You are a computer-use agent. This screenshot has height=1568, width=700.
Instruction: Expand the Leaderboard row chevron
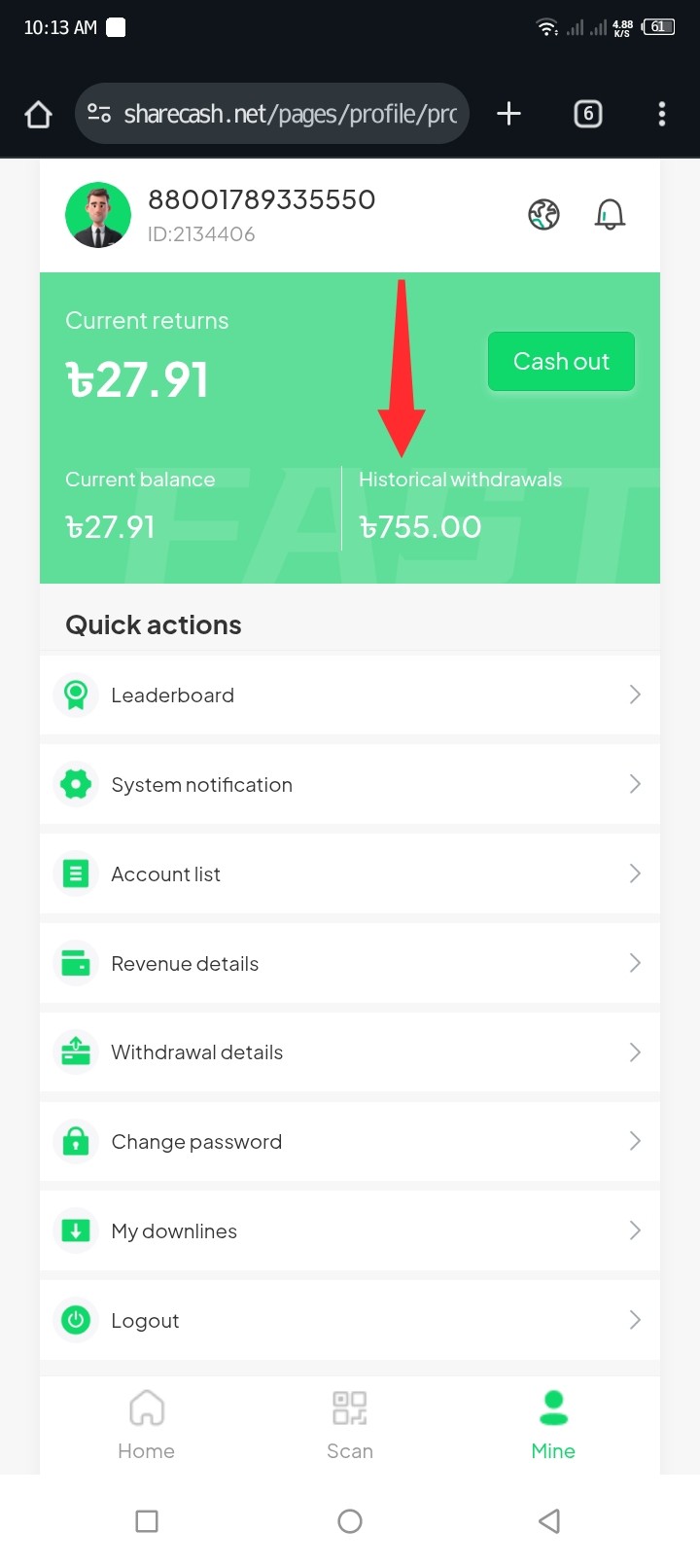(x=635, y=695)
